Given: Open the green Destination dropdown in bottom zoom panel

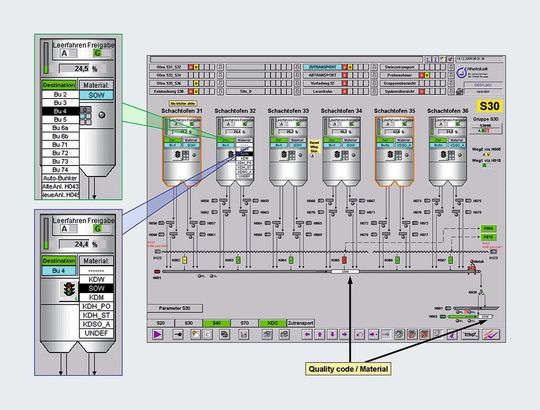Looking at the screenshot, I should click(x=59, y=261).
